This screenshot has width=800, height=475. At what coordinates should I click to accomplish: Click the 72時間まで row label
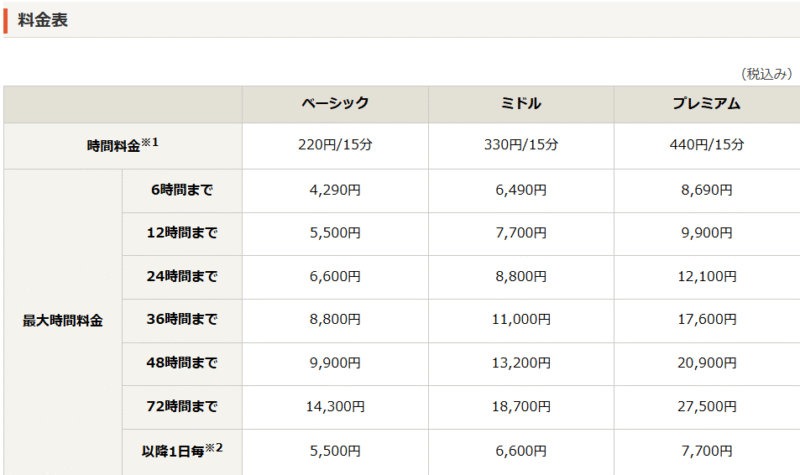click(x=181, y=407)
